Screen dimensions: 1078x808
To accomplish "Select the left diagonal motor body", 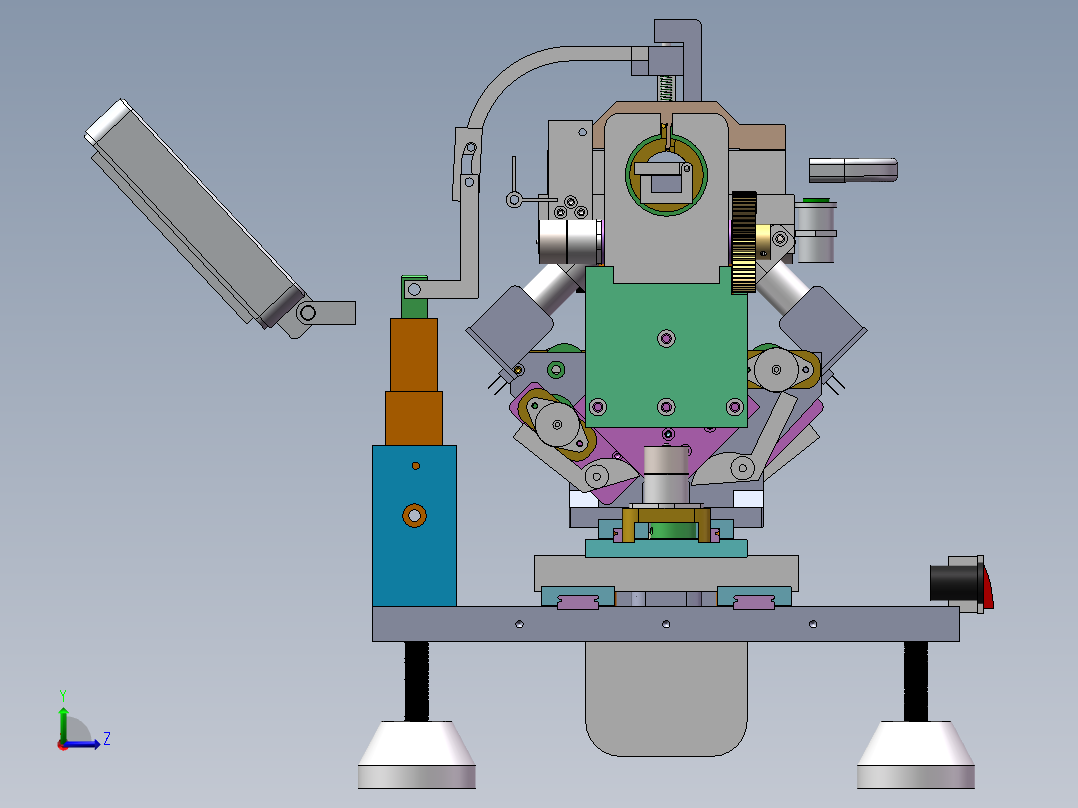I will (510, 327).
